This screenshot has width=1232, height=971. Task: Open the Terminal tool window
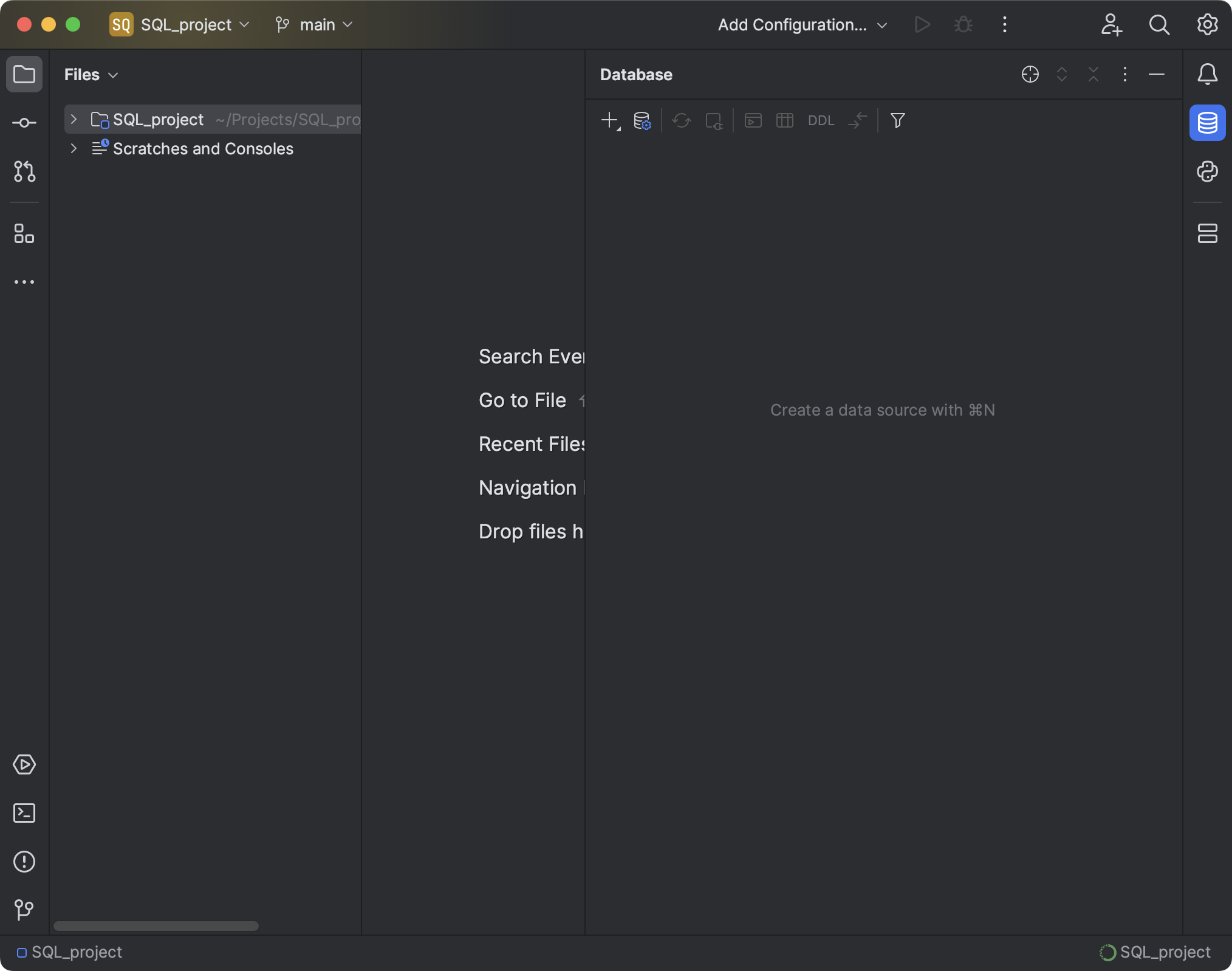(24, 814)
